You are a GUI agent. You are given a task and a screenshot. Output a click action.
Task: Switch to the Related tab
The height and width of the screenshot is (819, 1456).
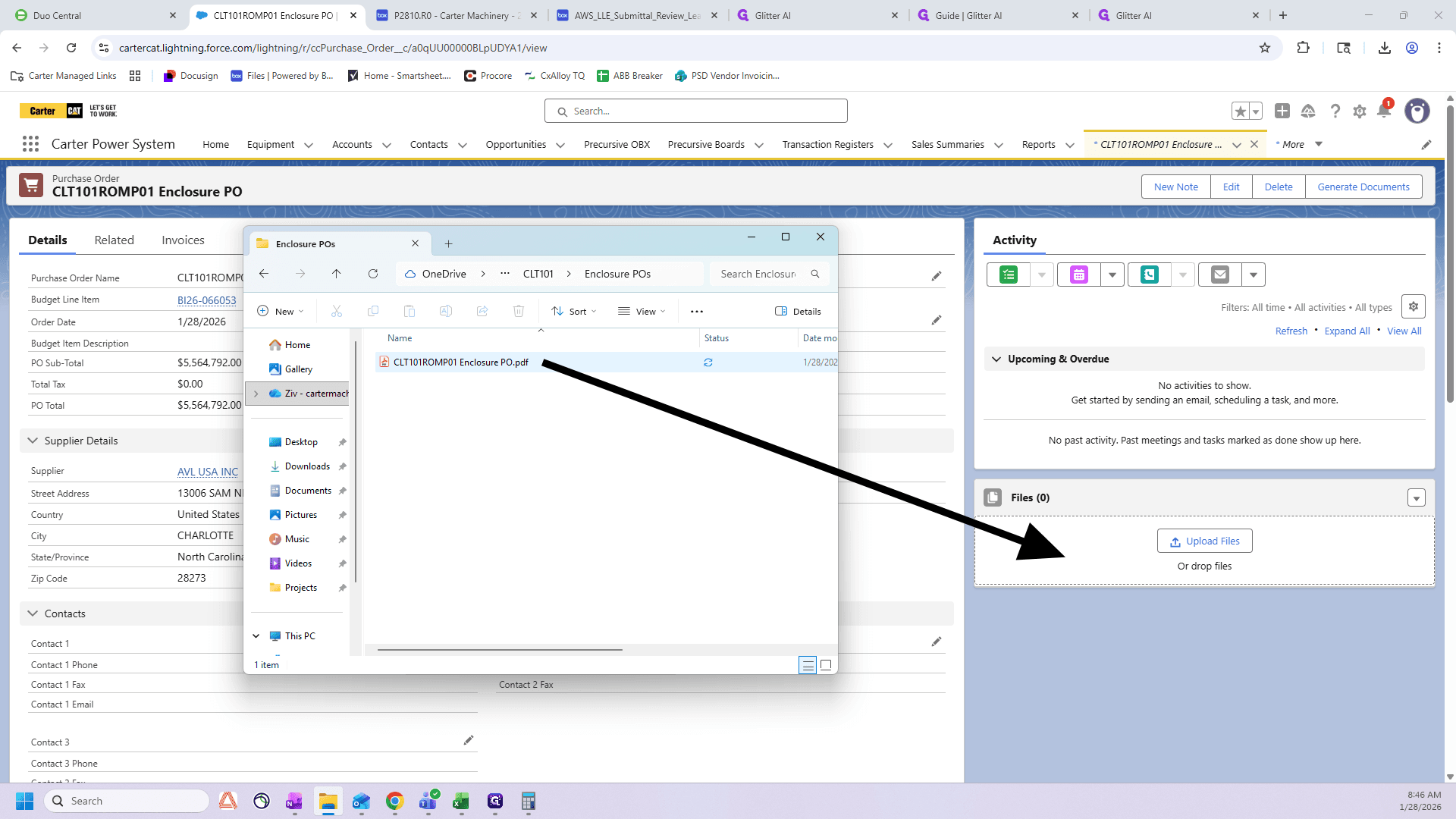coord(115,240)
